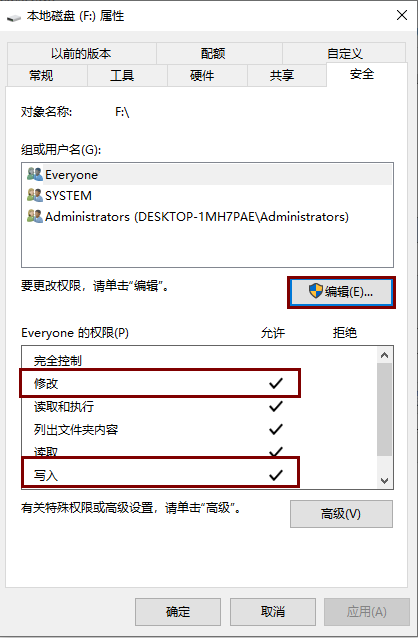Select the Administrators entry in user list

tap(207, 216)
